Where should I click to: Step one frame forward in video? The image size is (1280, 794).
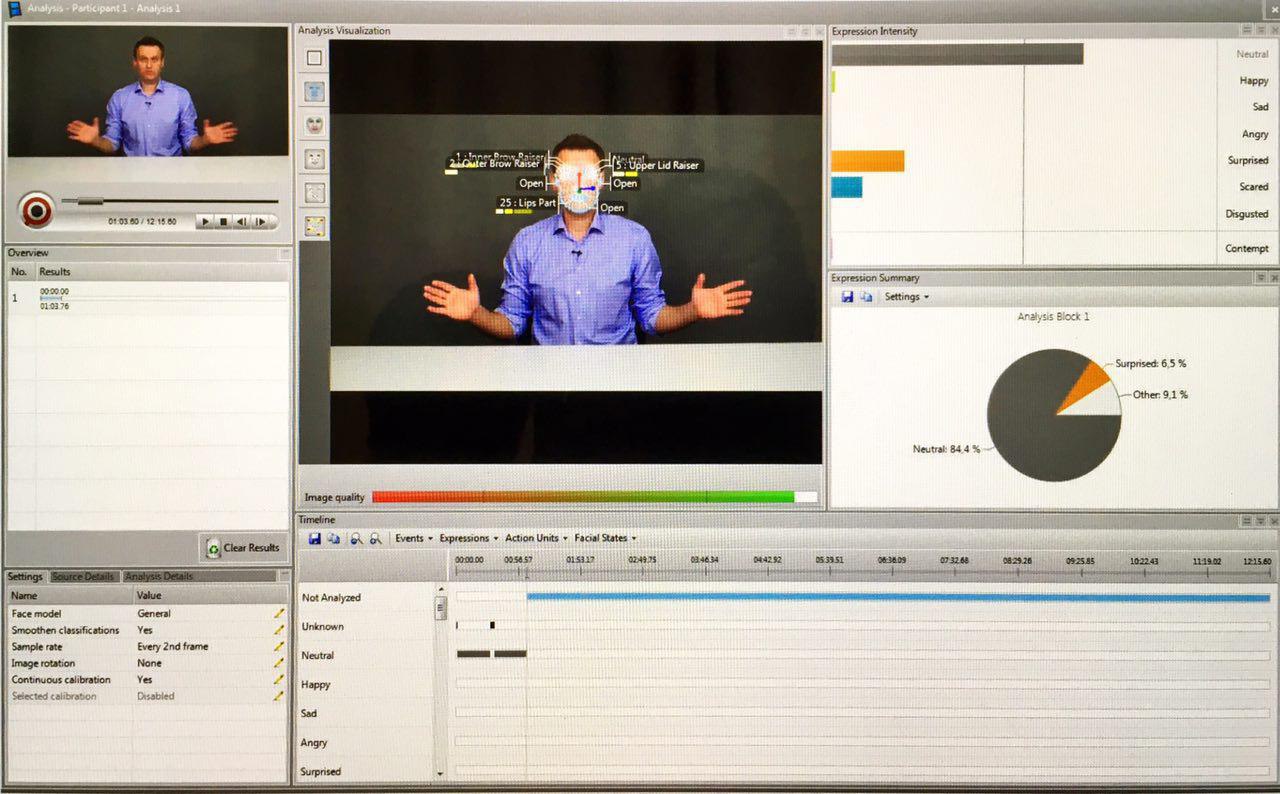pos(260,222)
